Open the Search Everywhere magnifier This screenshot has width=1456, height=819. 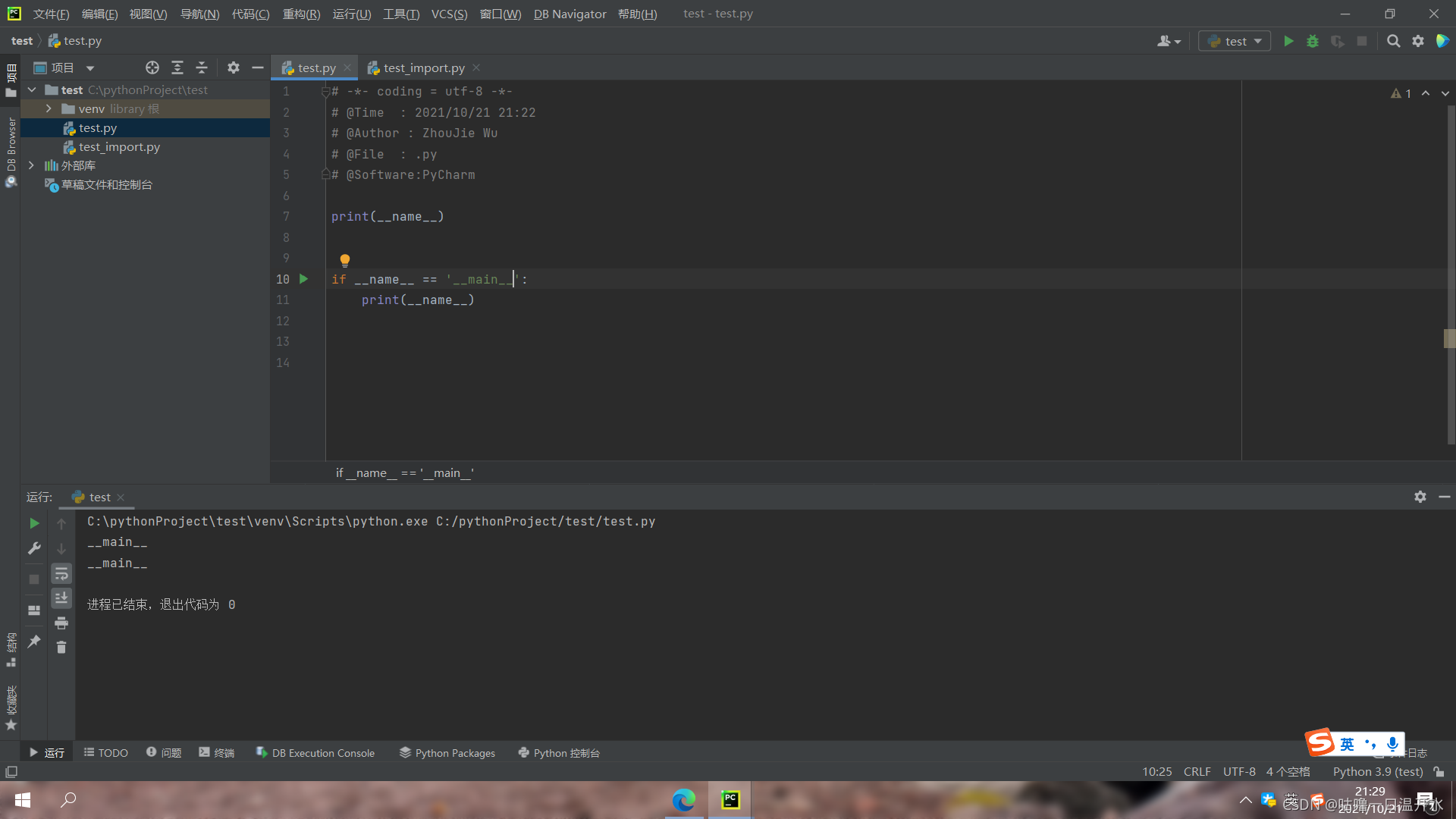(1393, 41)
